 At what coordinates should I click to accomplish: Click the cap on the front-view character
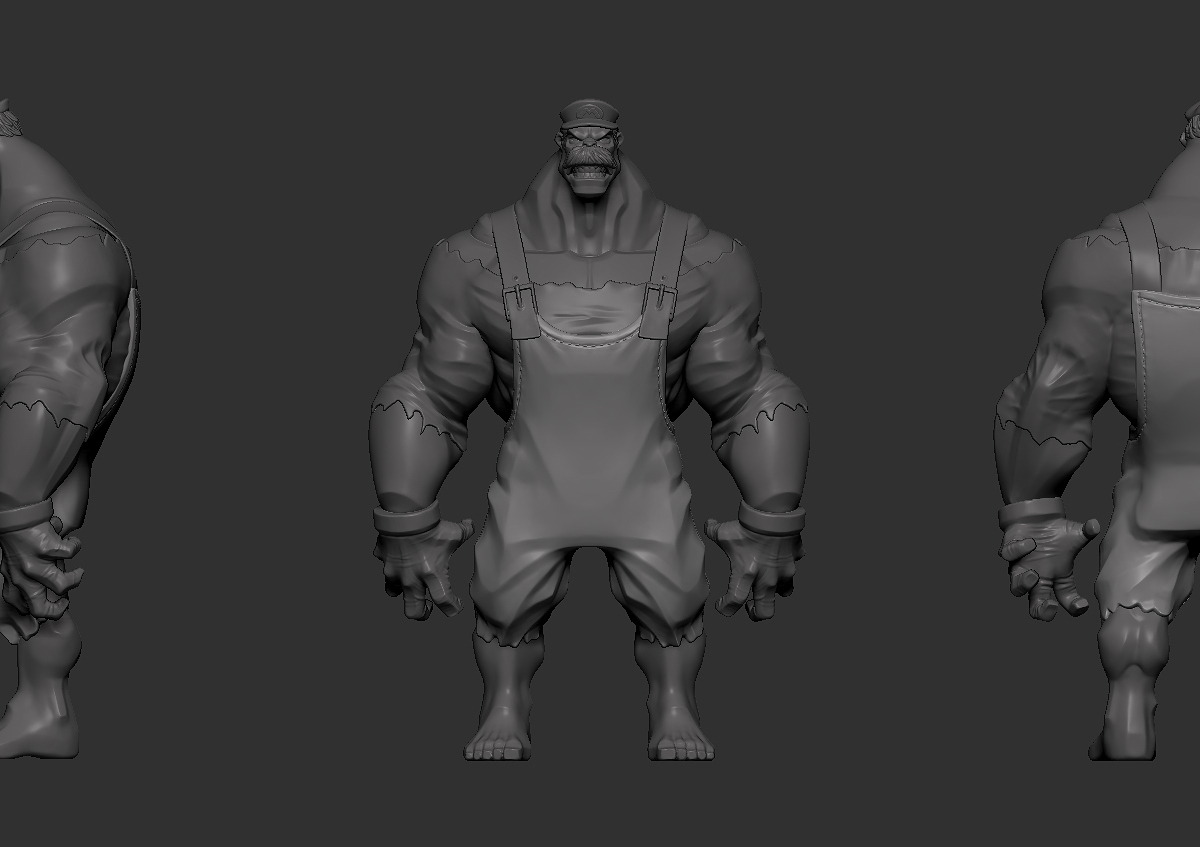589,112
